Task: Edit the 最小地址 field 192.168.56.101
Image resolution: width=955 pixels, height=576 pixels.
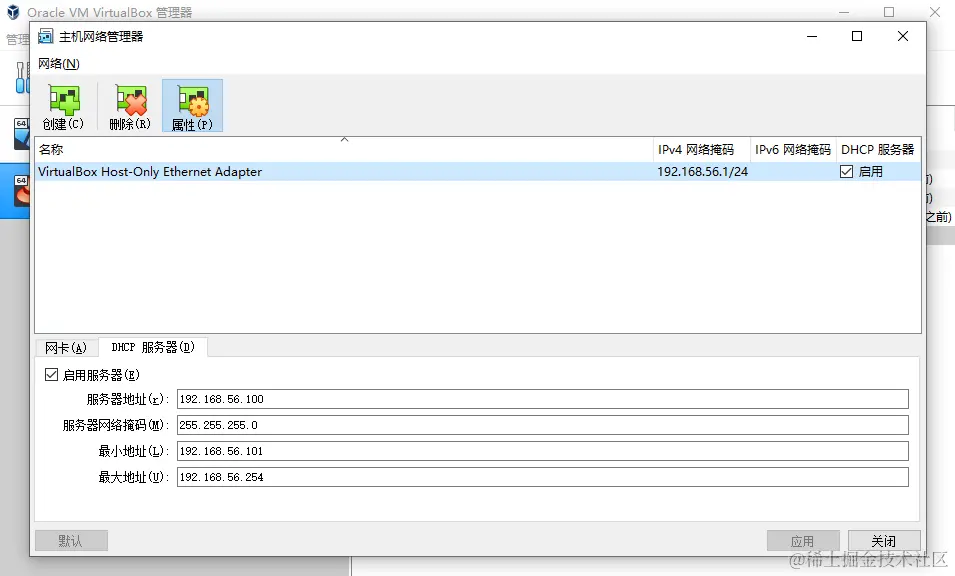Action: coord(543,451)
